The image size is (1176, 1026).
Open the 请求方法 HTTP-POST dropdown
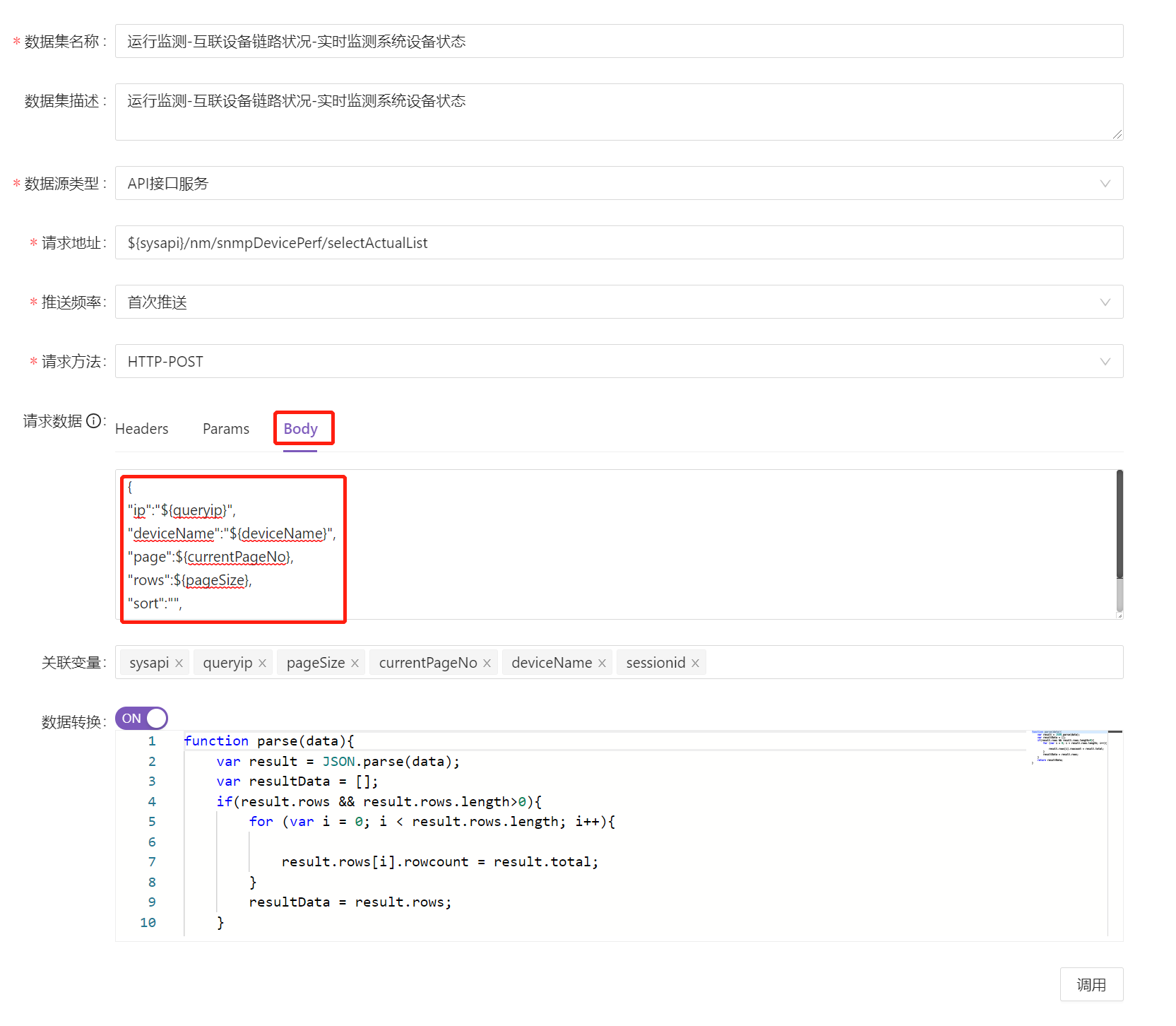(x=619, y=361)
